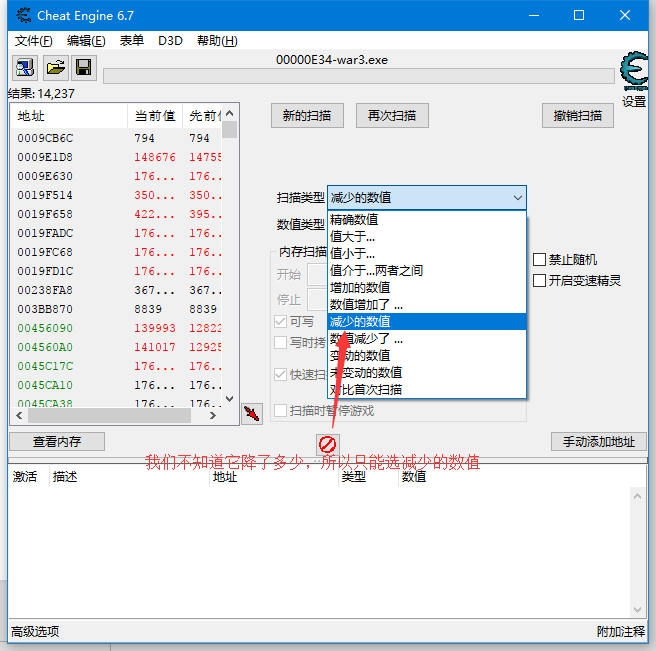Viewport: 656px width, 651px height.
Task: Click the red clear address list icon
Action: (x=327, y=444)
